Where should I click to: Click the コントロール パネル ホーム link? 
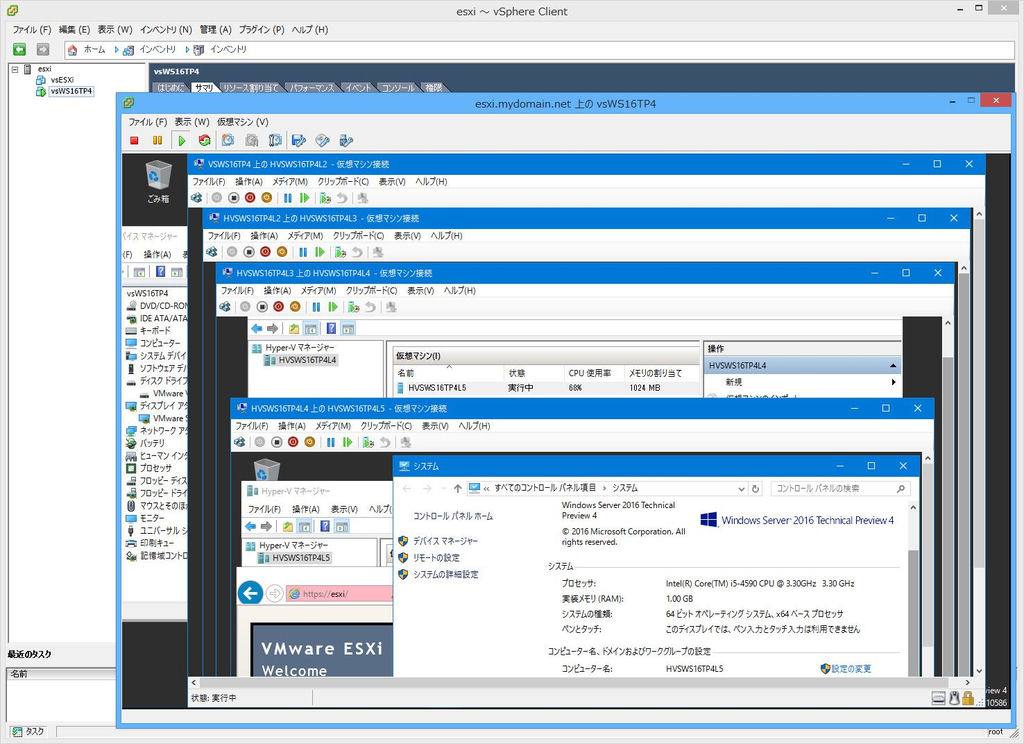tap(453, 516)
